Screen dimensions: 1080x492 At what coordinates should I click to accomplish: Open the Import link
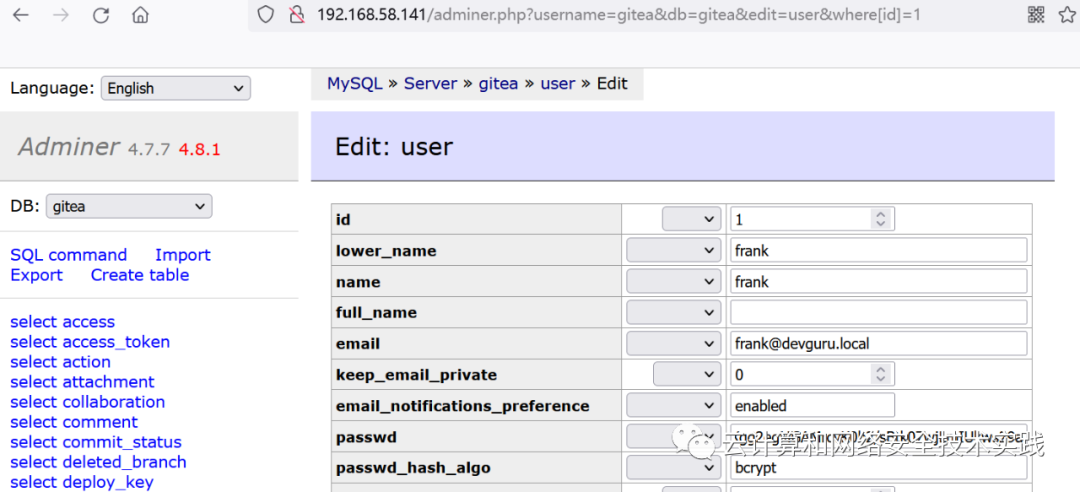click(183, 255)
